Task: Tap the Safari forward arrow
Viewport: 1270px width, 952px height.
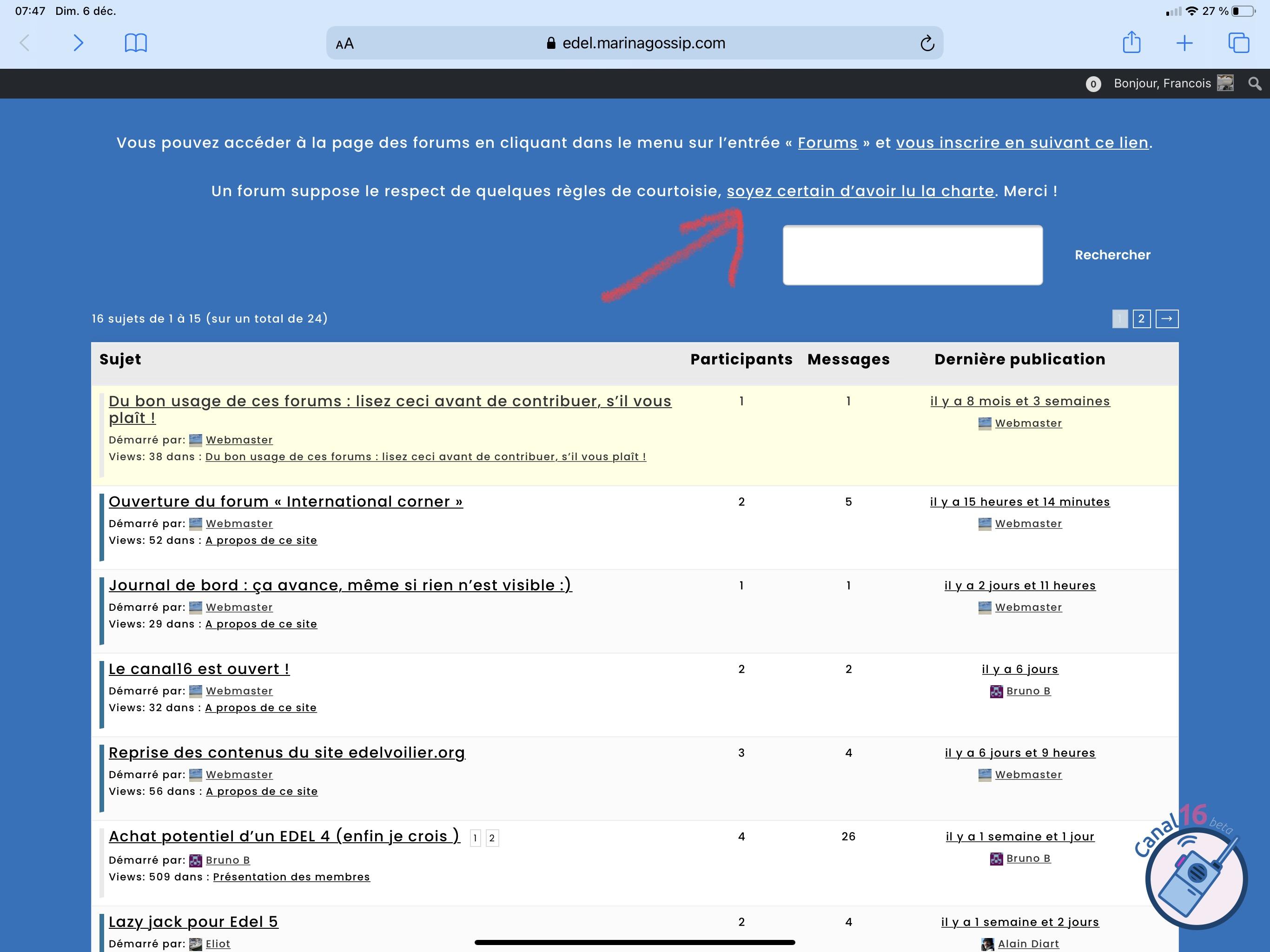Action: (x=79, y=43)
